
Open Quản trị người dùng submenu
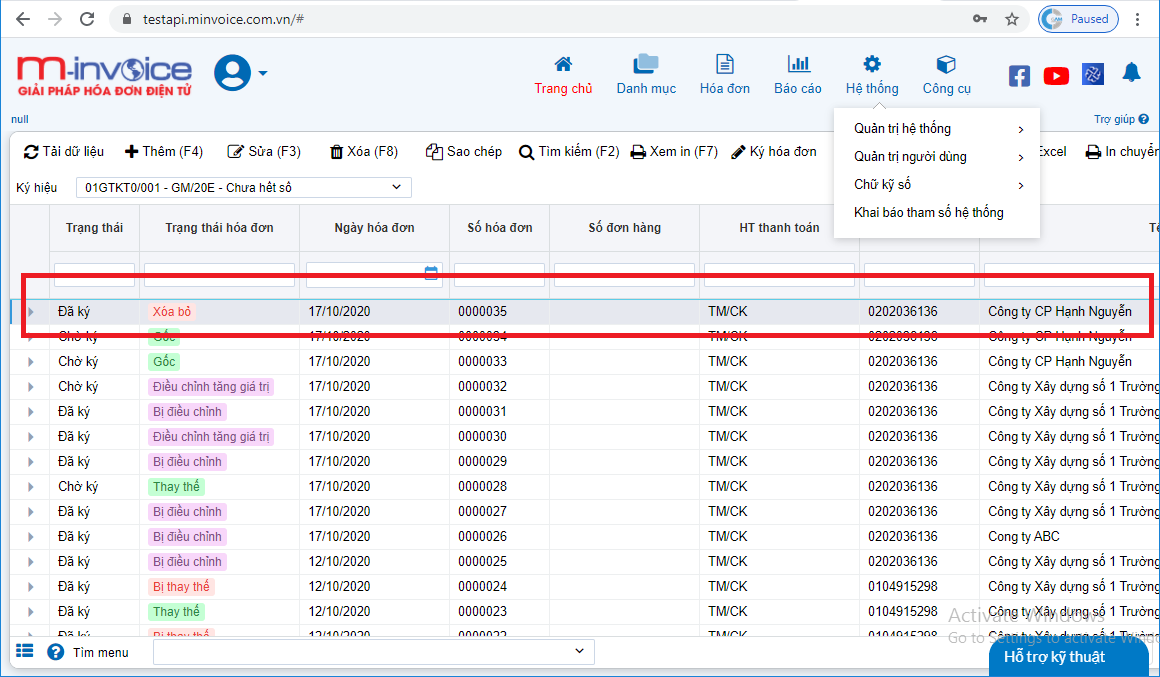[937, 157]
